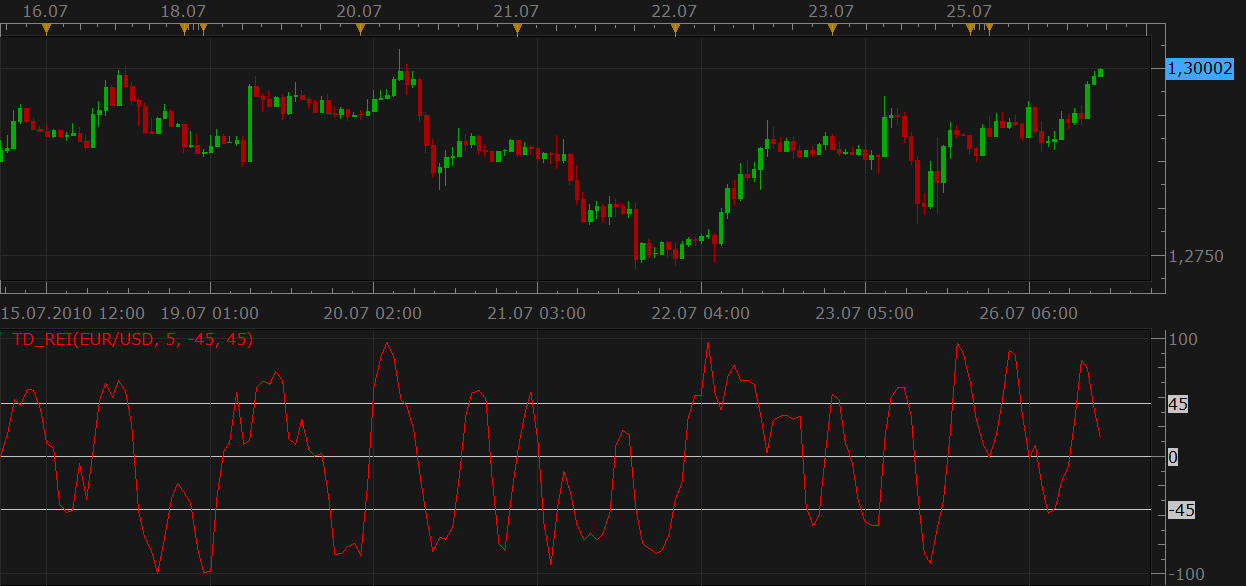Image resolution: width=1246 pixels, height=586 pixels.
Task: Click the 25.07 date in the top axis
Action: (969, 11)
